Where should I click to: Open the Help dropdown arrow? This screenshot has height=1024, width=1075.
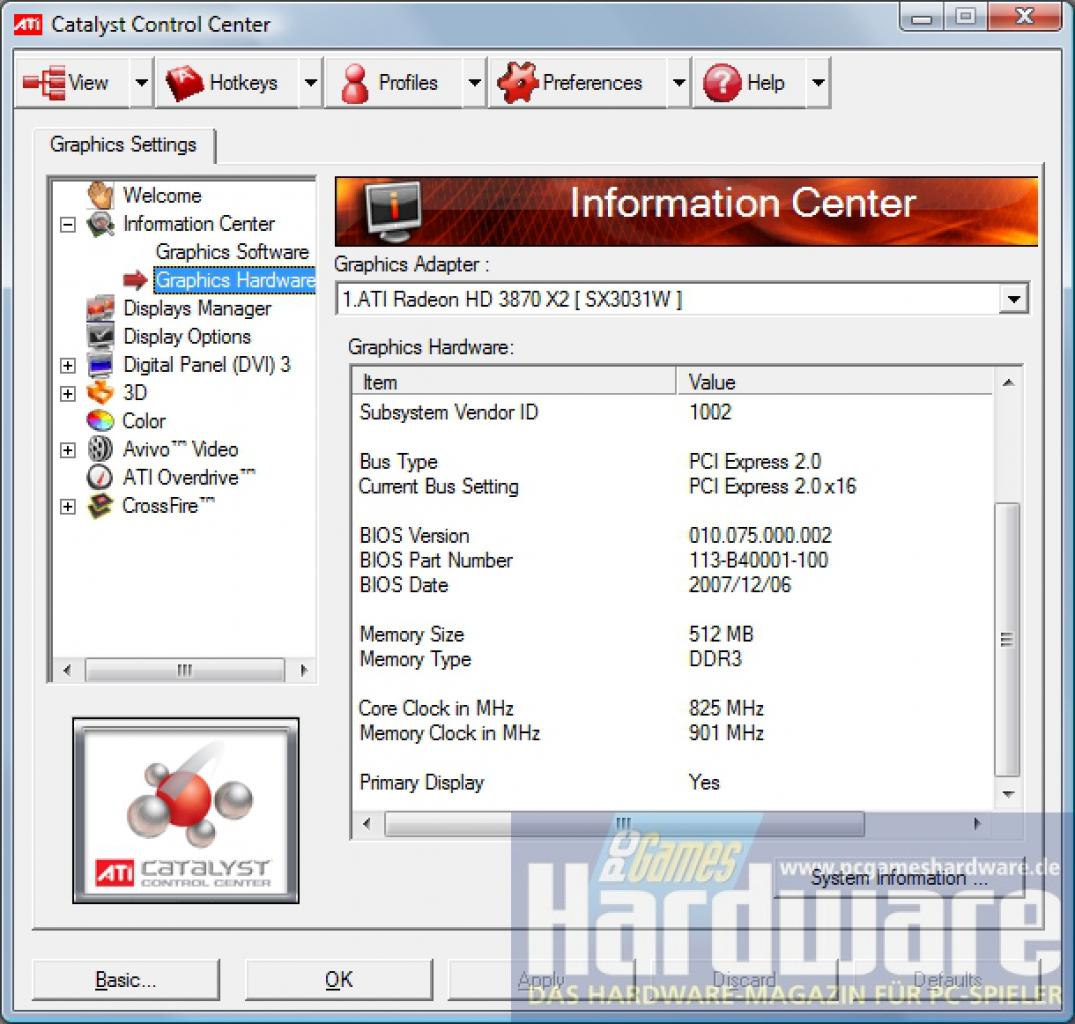pos(818,83)
